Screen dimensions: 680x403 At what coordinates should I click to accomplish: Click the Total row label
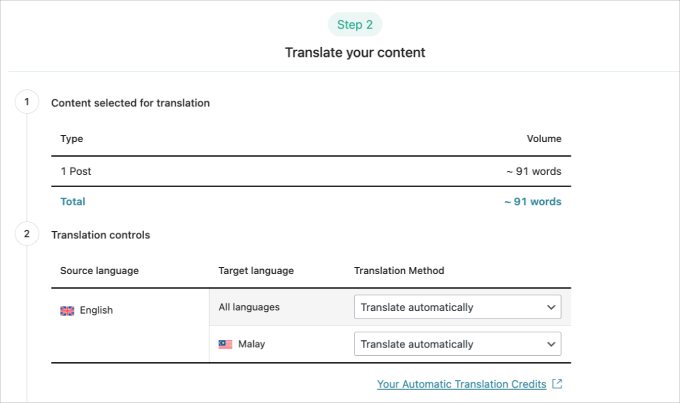[73, 201]
